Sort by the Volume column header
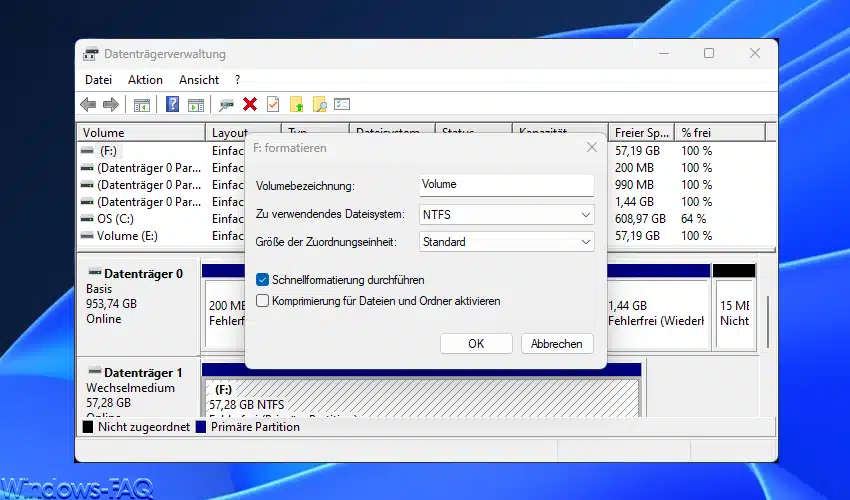The width and height of the screenshot is (850, 500). click(141, 133)
